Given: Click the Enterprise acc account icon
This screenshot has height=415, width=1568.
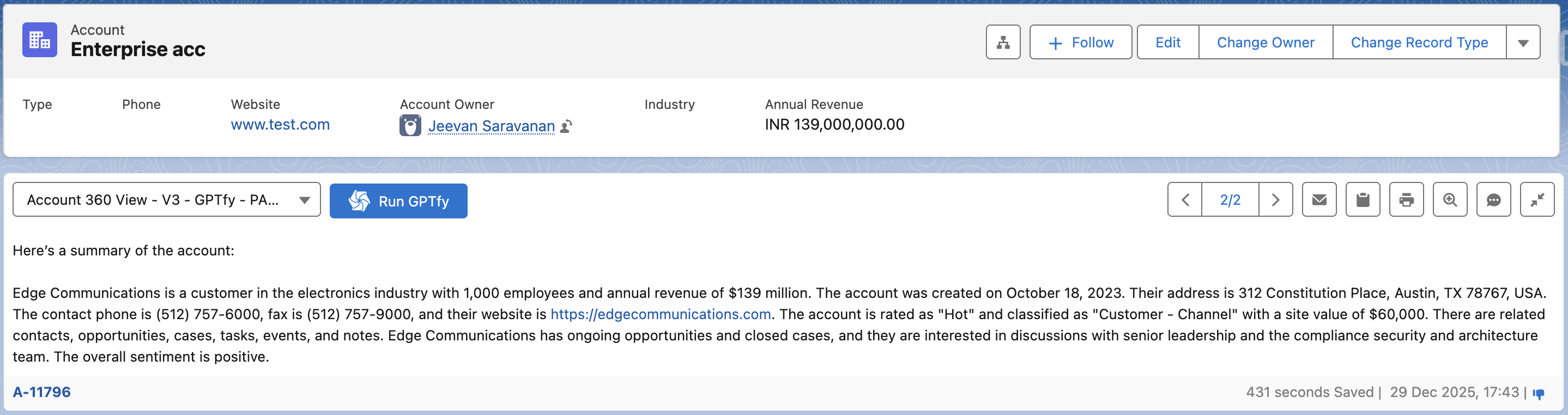Looking at the screenshot, I should (40, 40).
